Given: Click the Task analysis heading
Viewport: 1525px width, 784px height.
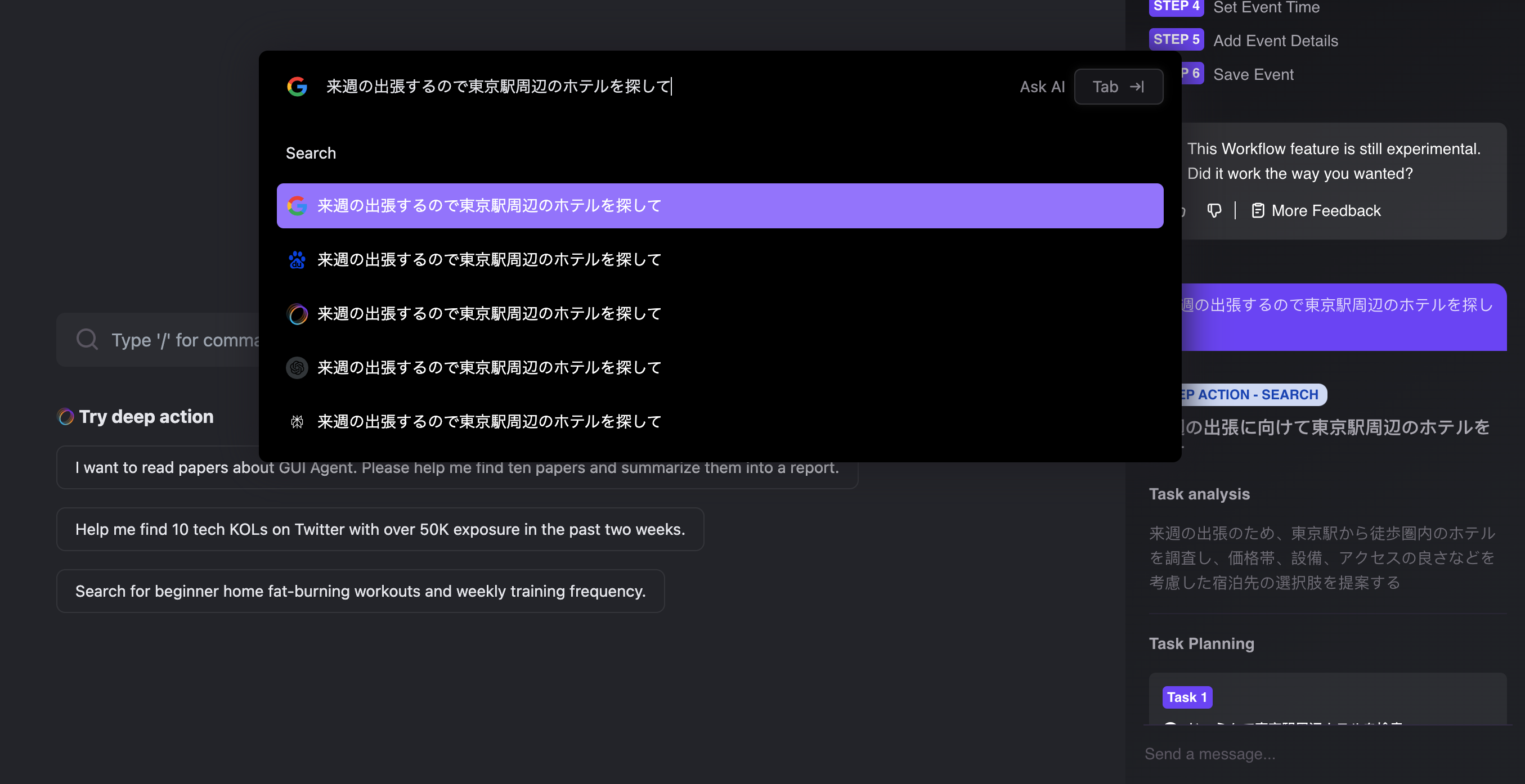Looking at the screenshot, I should click(1199, 494).
